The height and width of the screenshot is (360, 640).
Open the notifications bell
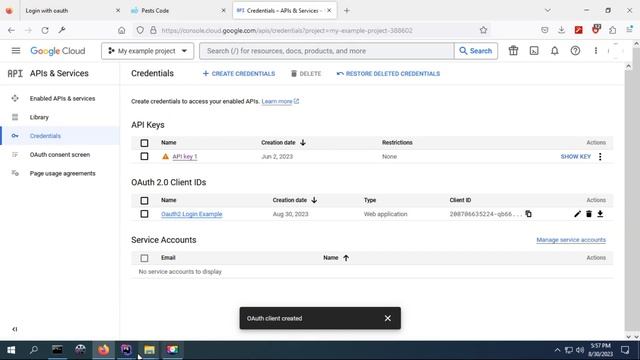[555, 51]
